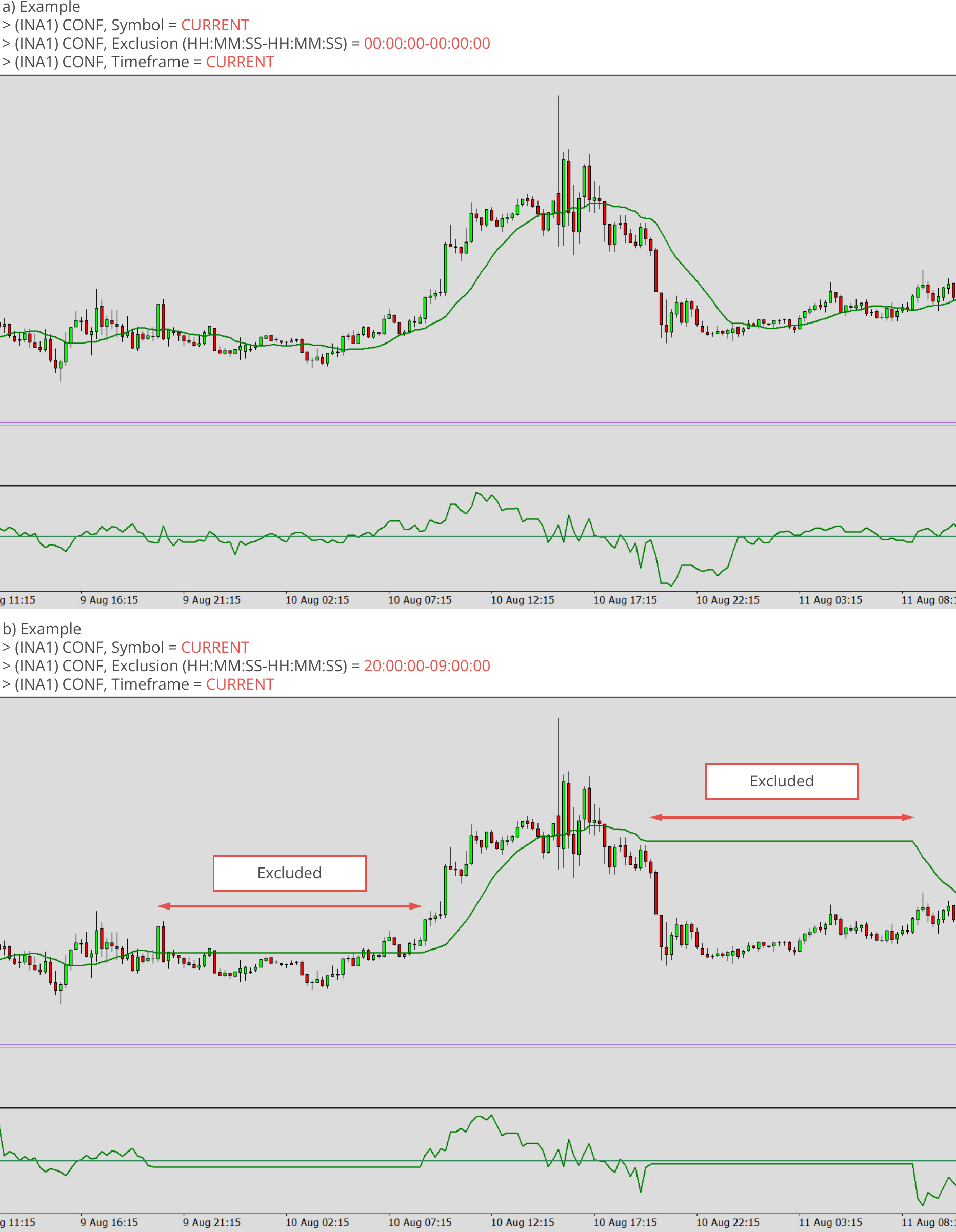Click the exclusion value 20:00:00-09:00:00
This screenshot has width=956, height=1232.
(x=427, y=665)
